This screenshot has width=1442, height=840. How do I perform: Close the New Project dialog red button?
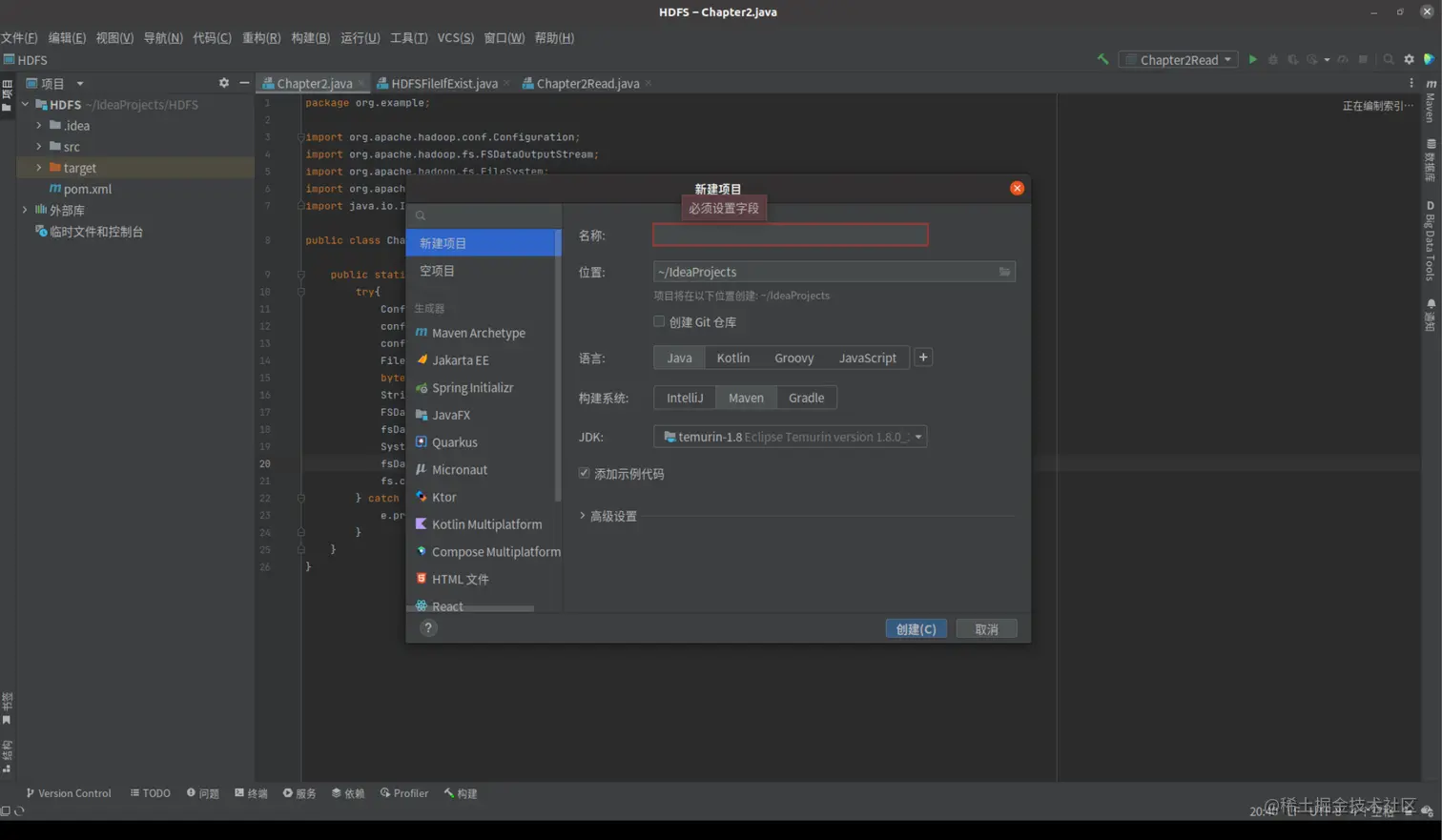click(x=1017, y=188)
